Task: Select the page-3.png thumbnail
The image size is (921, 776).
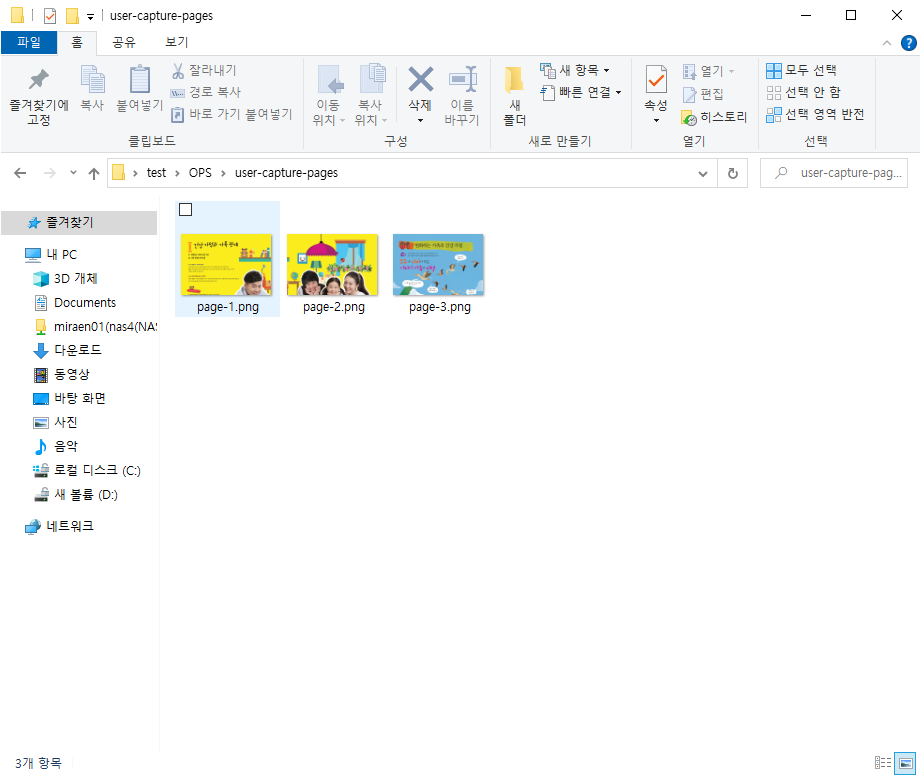Action: tap(438, 264)
